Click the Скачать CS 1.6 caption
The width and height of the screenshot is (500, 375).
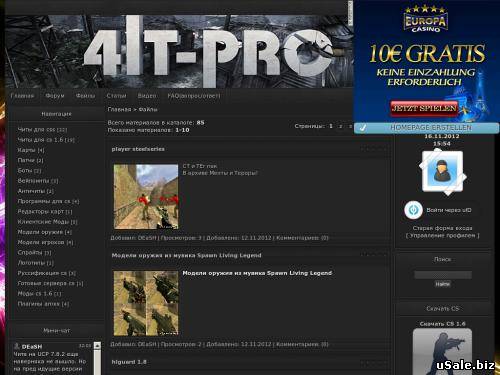(442, 324)
